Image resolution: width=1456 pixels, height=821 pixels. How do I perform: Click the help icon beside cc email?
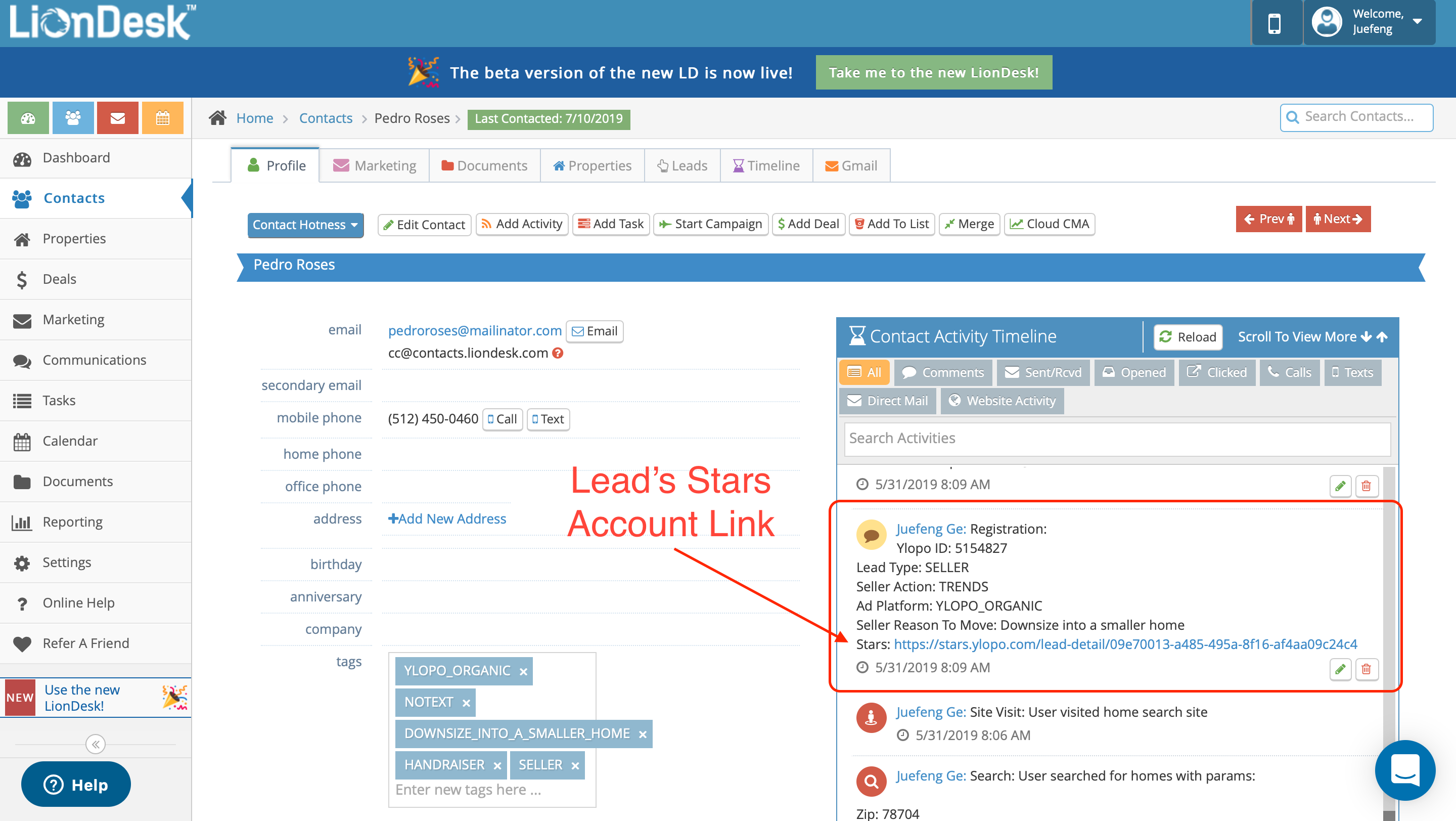click(558, 353)
